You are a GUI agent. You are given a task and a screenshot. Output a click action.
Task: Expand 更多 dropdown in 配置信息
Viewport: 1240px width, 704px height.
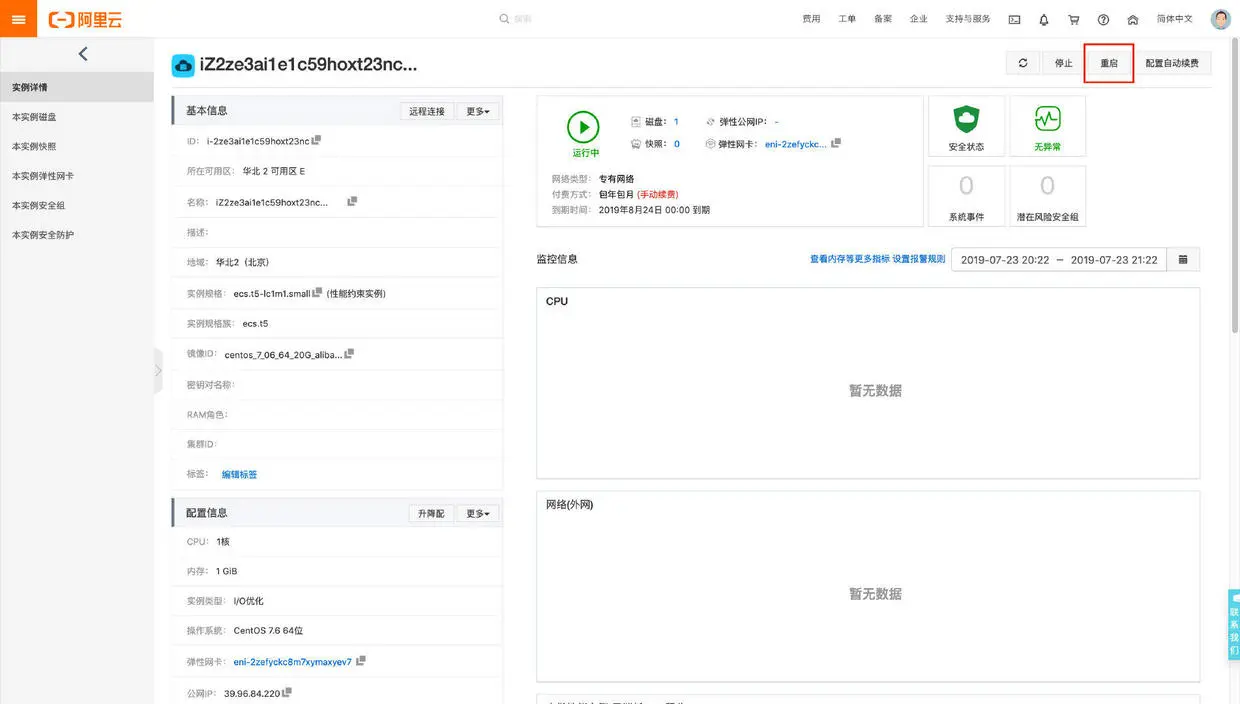[x=479, y=513]
